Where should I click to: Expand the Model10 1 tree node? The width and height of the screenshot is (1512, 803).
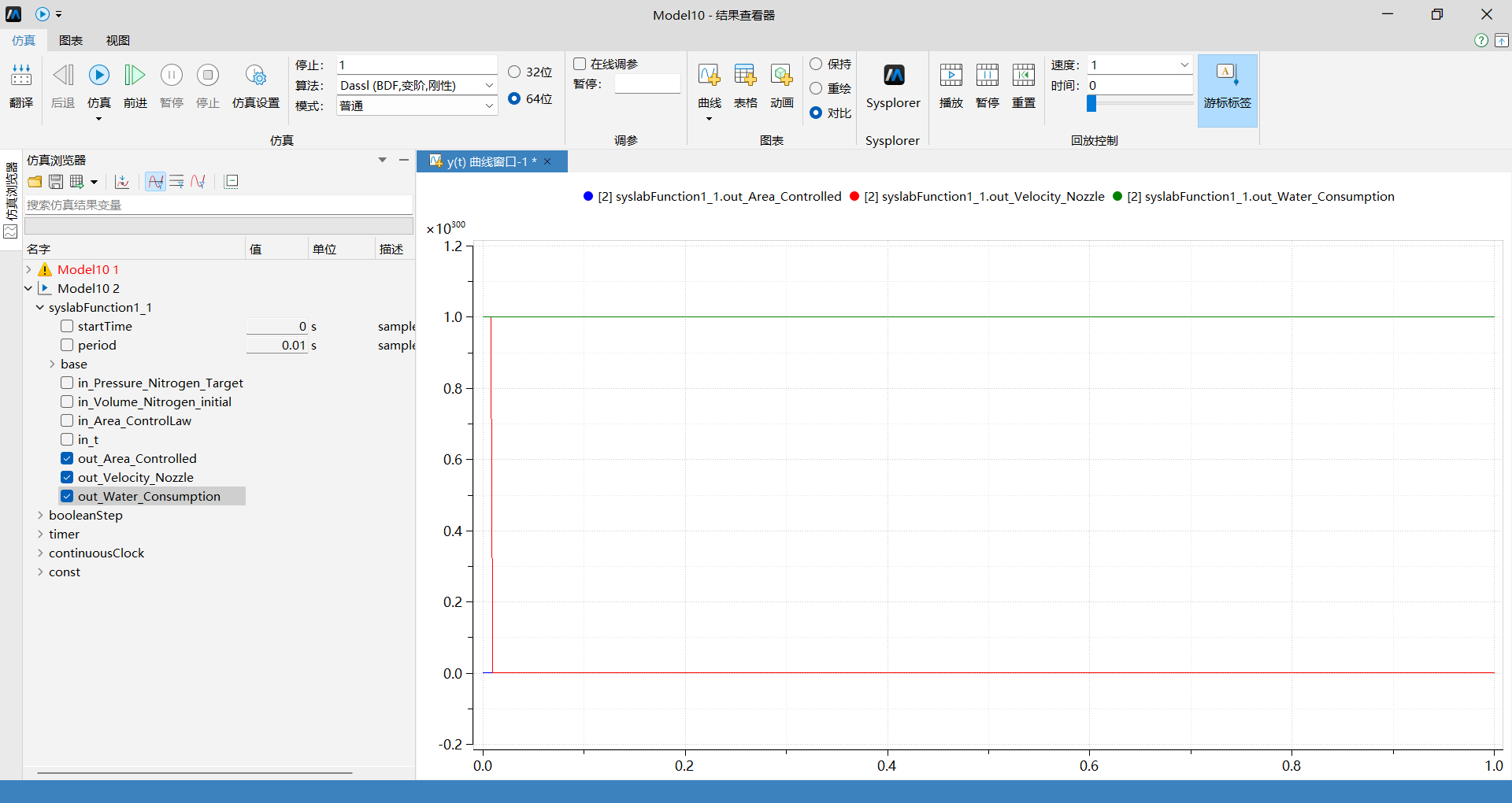[28, 269]
